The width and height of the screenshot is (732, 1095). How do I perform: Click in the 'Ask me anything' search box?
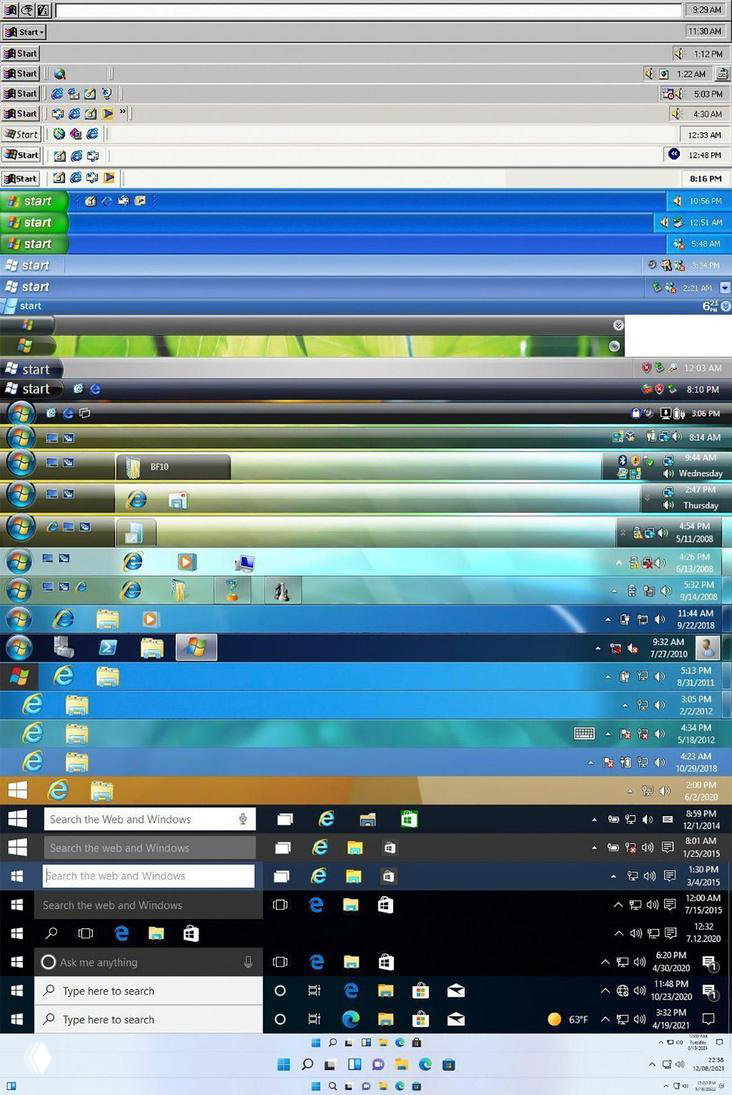click(x=148, y=962)
